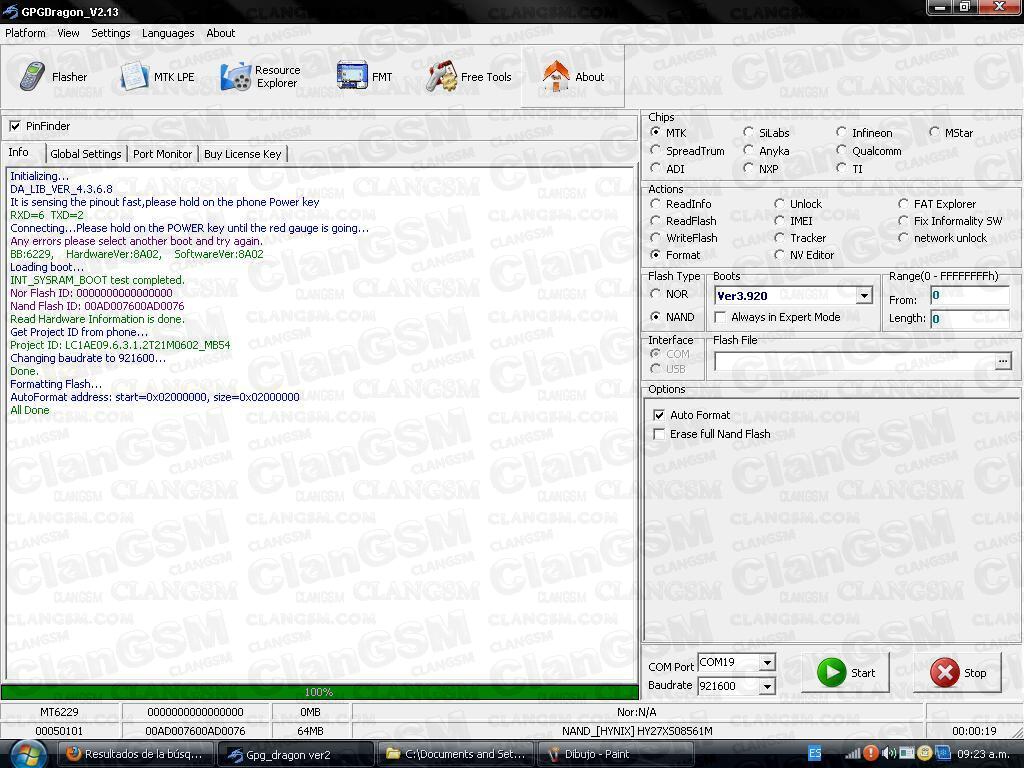Switch to the Port Monitor tab
The height and width of the screenshot is (768, 1024).
163,154
